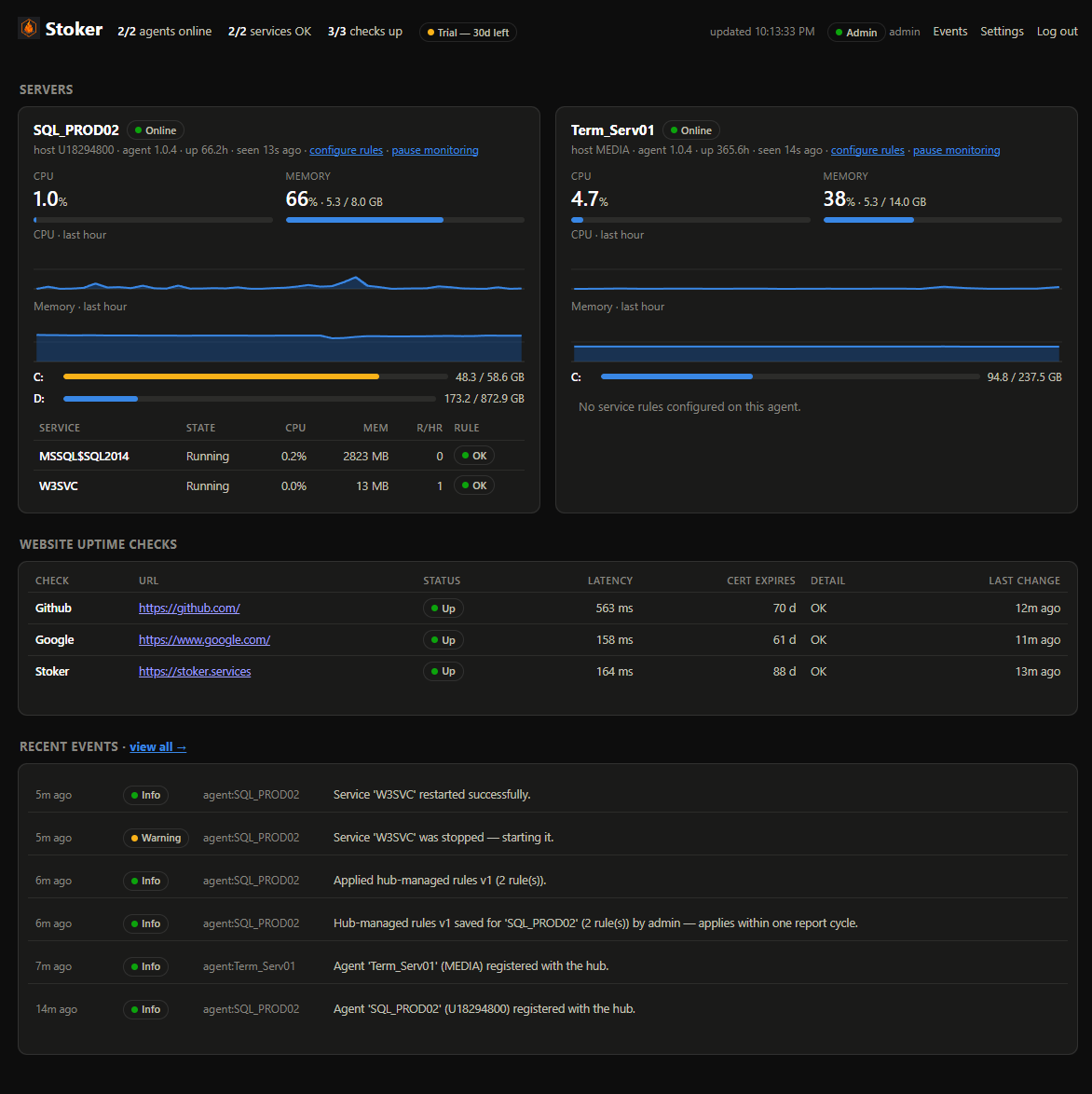Click 'Service 'W3SVC' was stopped' event message
The width and height of the screenshot is (1092, 1094).
[444, 837]
